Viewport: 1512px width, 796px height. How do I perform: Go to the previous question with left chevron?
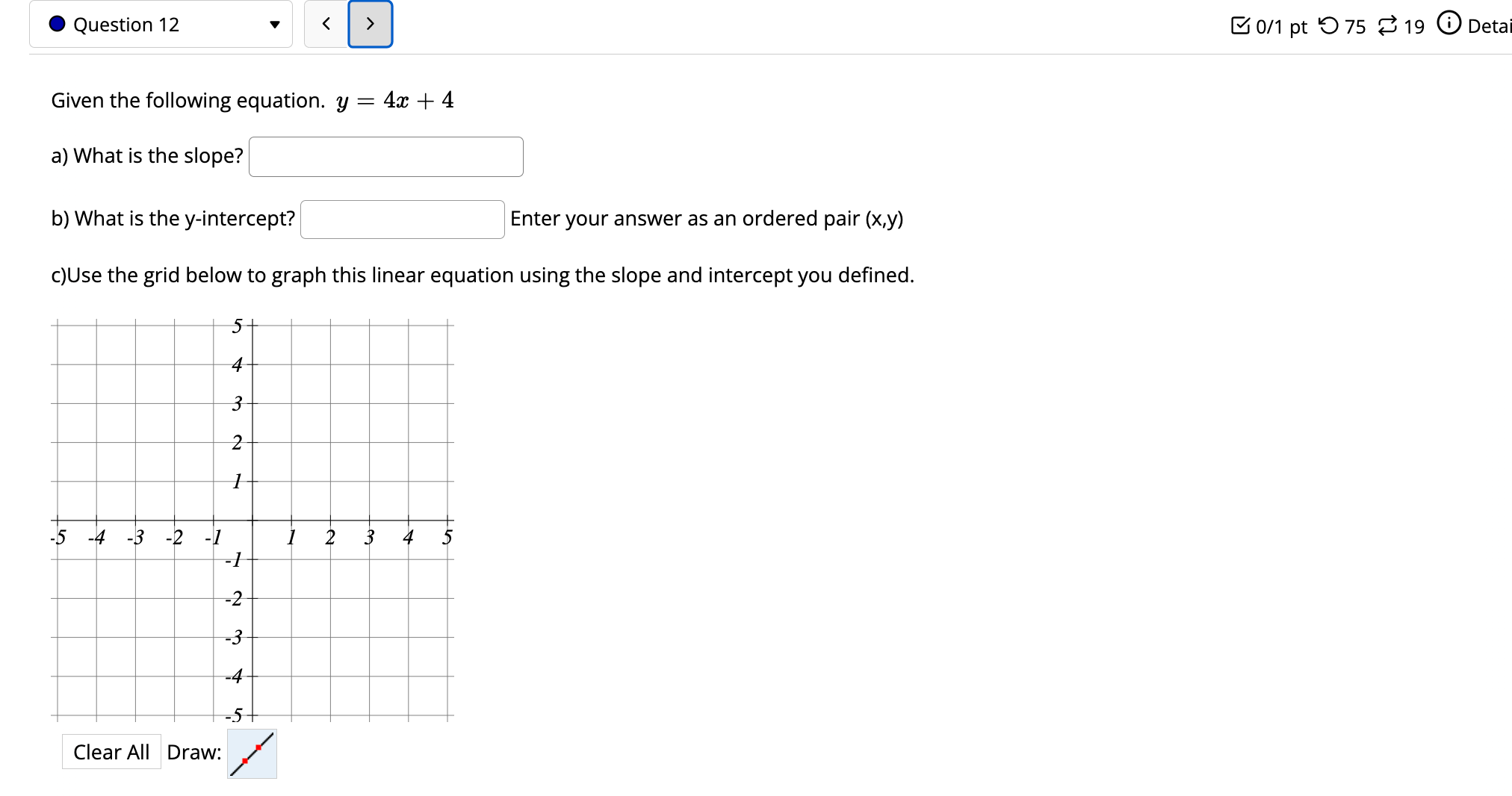pyautogui.click(x=326, y=23)
